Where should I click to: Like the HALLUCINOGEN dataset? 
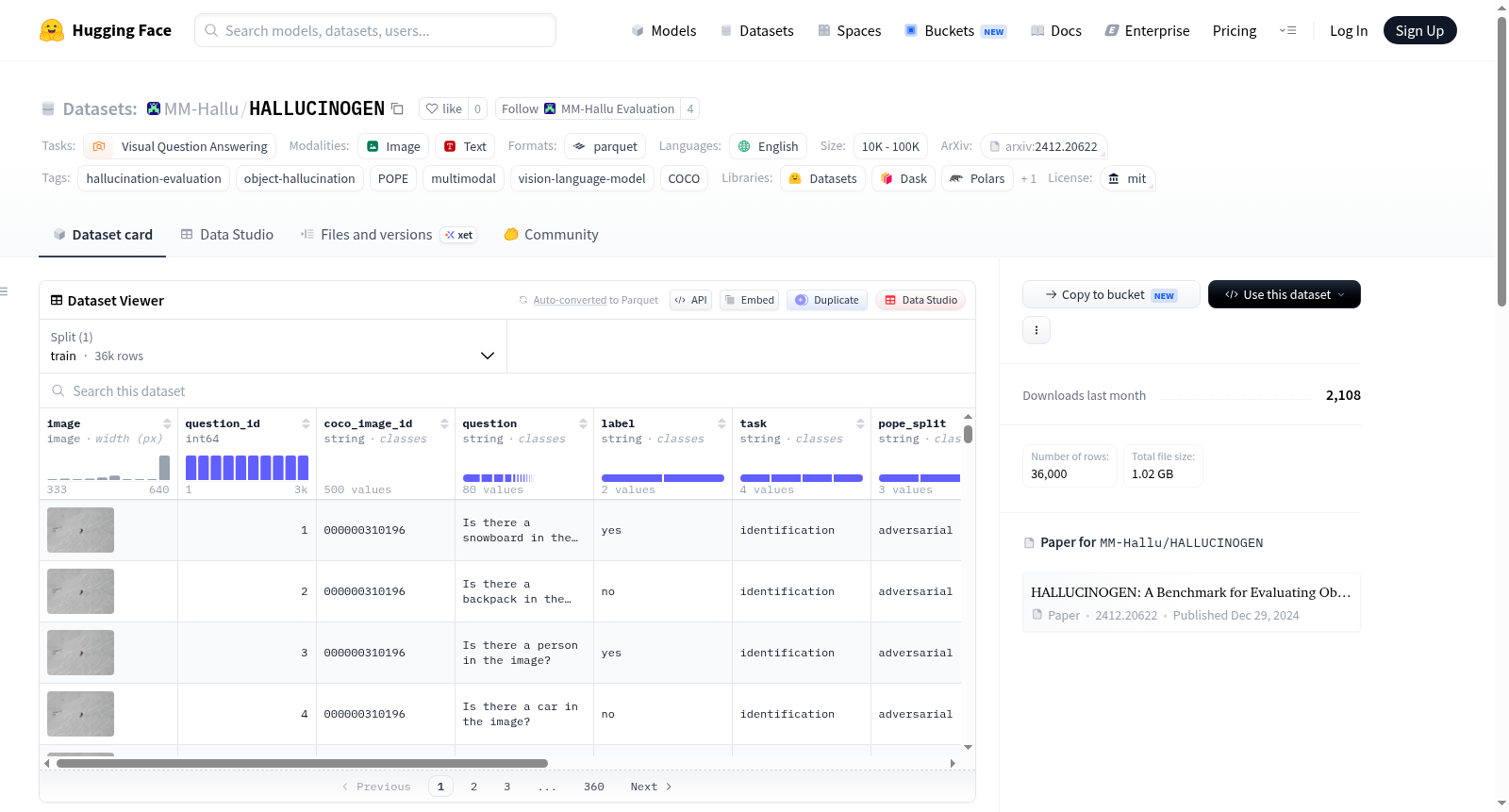tap(443, 109)
